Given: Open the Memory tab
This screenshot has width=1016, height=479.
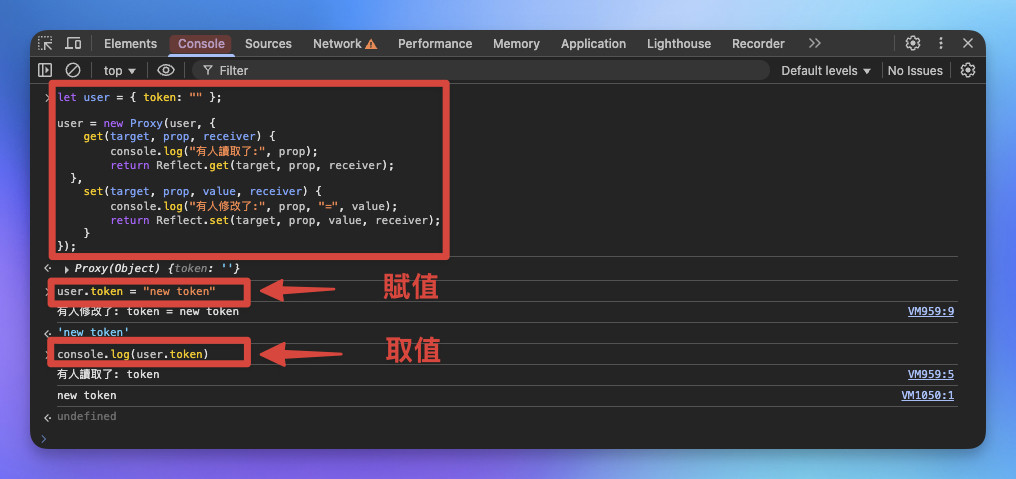Looking at the screenshot, I should click(516, 43).
